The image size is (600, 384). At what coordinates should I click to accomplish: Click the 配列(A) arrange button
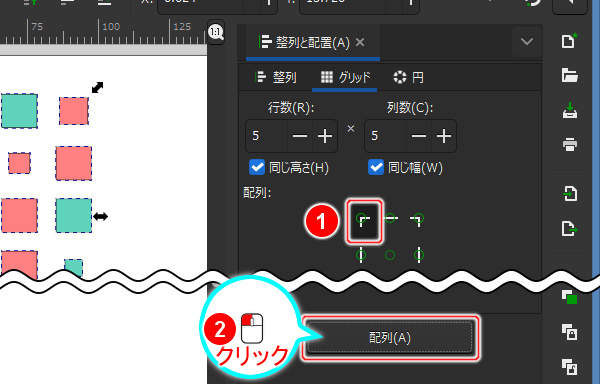[x=390, y=337]
